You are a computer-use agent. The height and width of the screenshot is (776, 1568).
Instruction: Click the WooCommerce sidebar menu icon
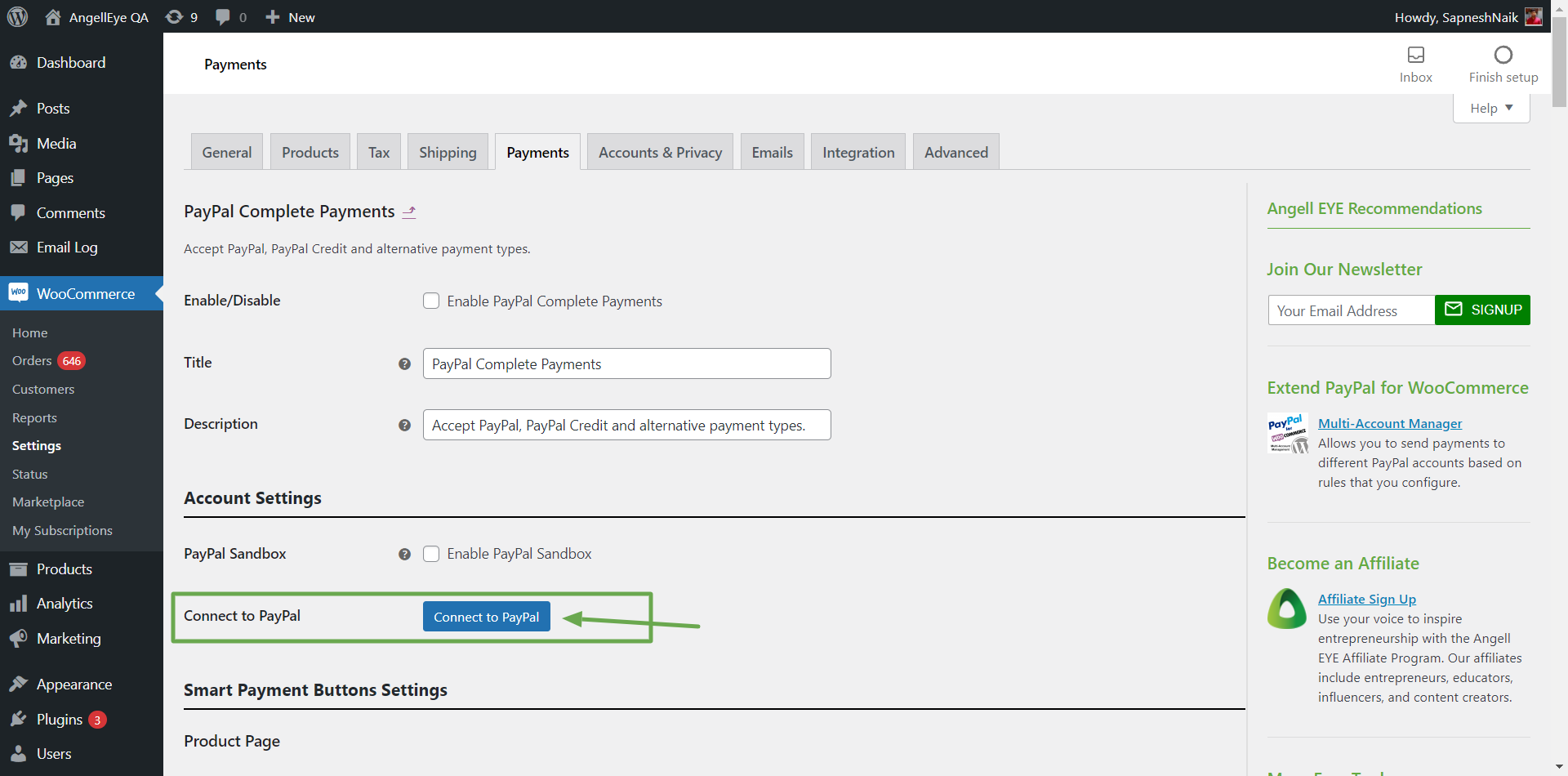coord(18,293)
